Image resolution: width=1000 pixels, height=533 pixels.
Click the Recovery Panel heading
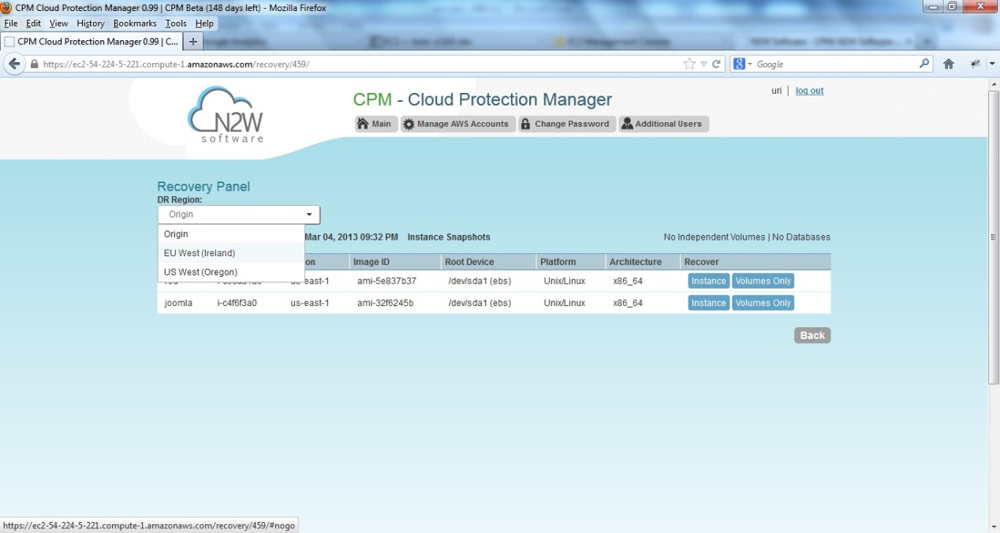pyautogui.click(x=203, y=186)
